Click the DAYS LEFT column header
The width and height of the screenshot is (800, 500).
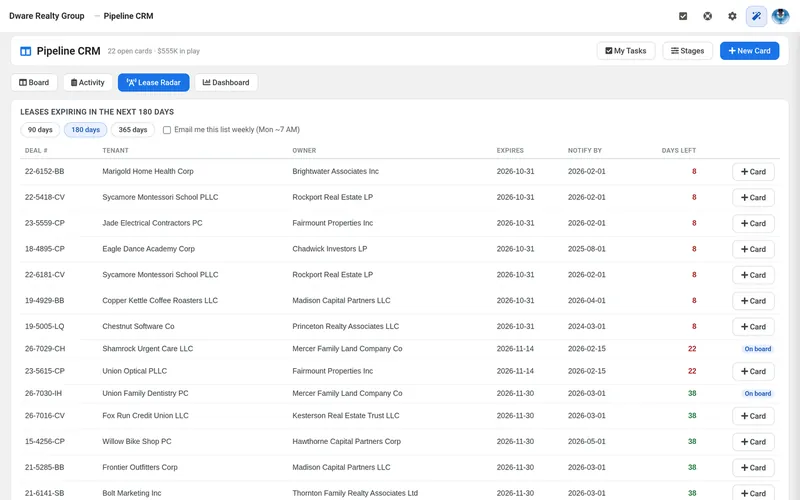[x=679, y=151]
